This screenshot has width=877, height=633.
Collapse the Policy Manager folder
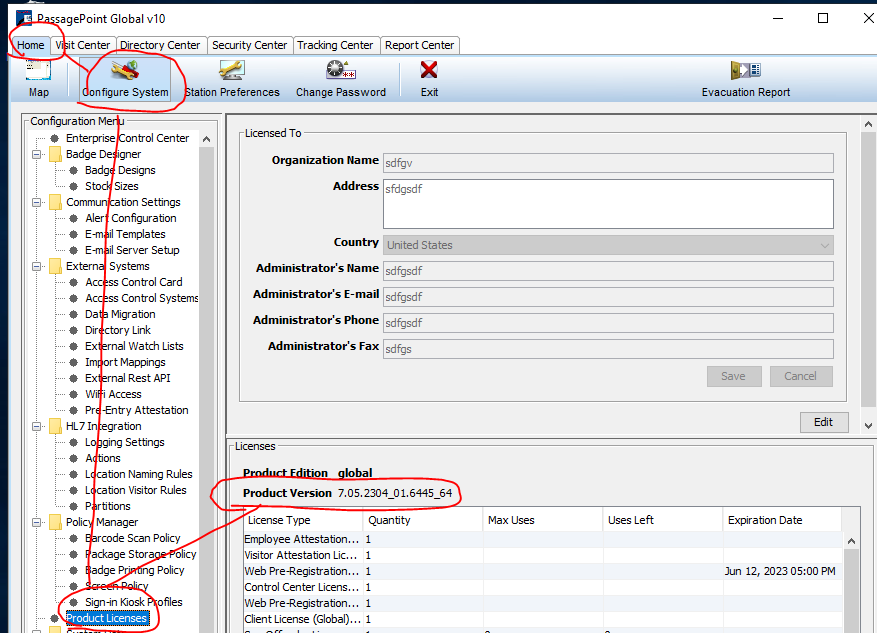pos(36,523)
